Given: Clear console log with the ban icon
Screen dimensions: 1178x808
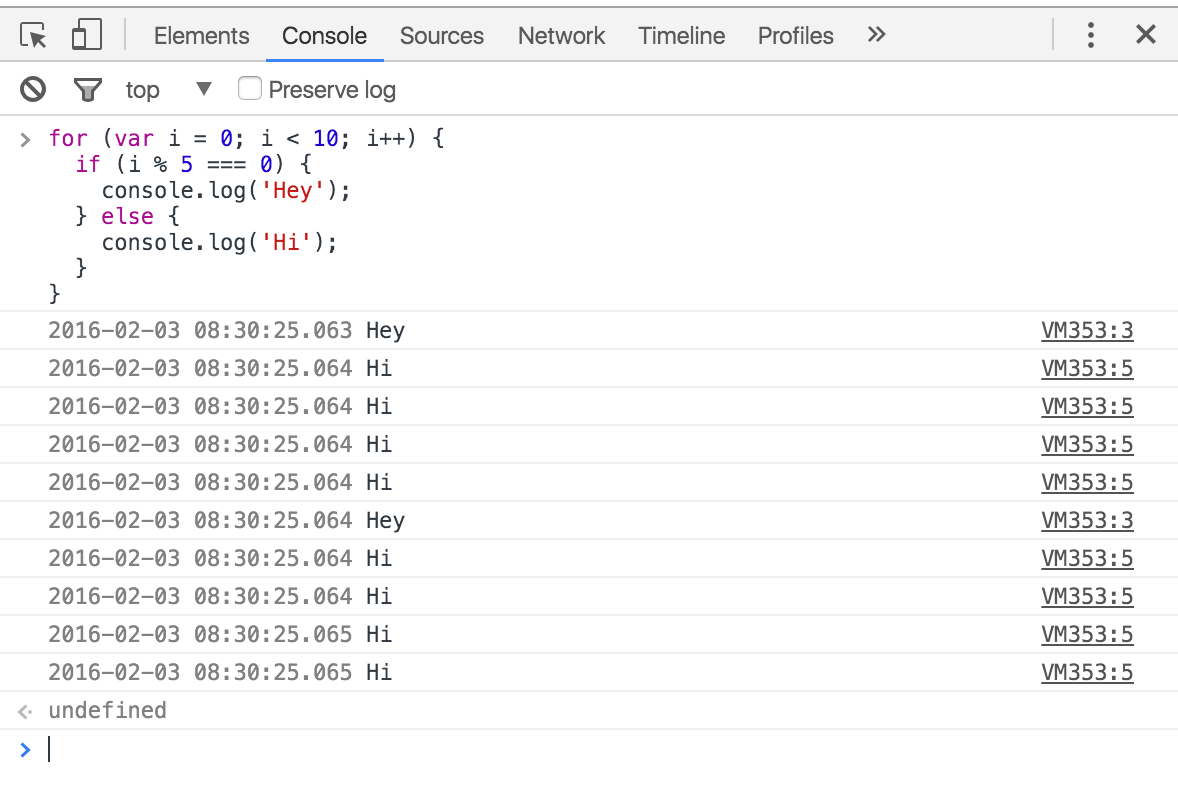Looking at the screenshot, I should 33,90.
